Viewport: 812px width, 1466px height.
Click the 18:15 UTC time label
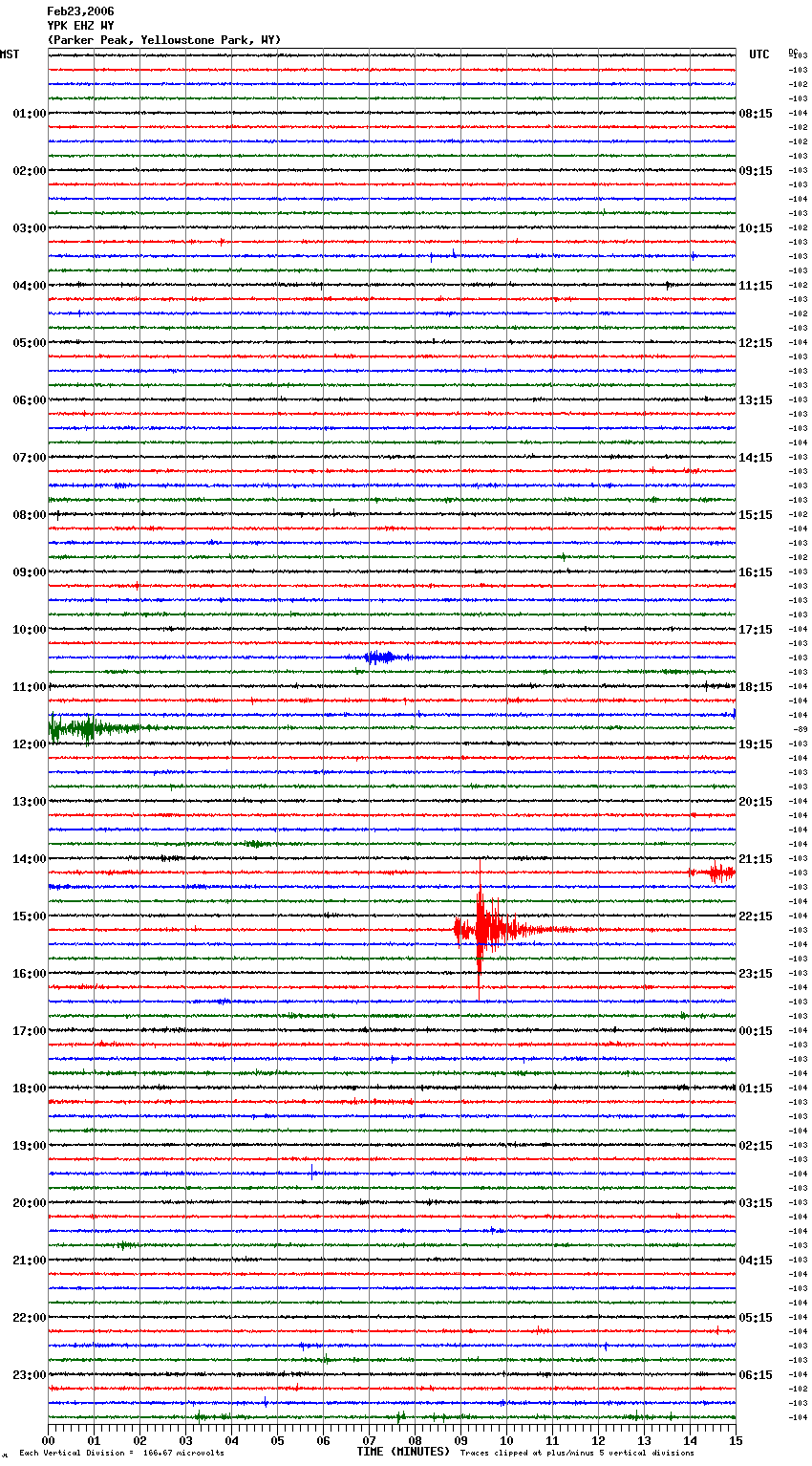[x=756, y=687]
